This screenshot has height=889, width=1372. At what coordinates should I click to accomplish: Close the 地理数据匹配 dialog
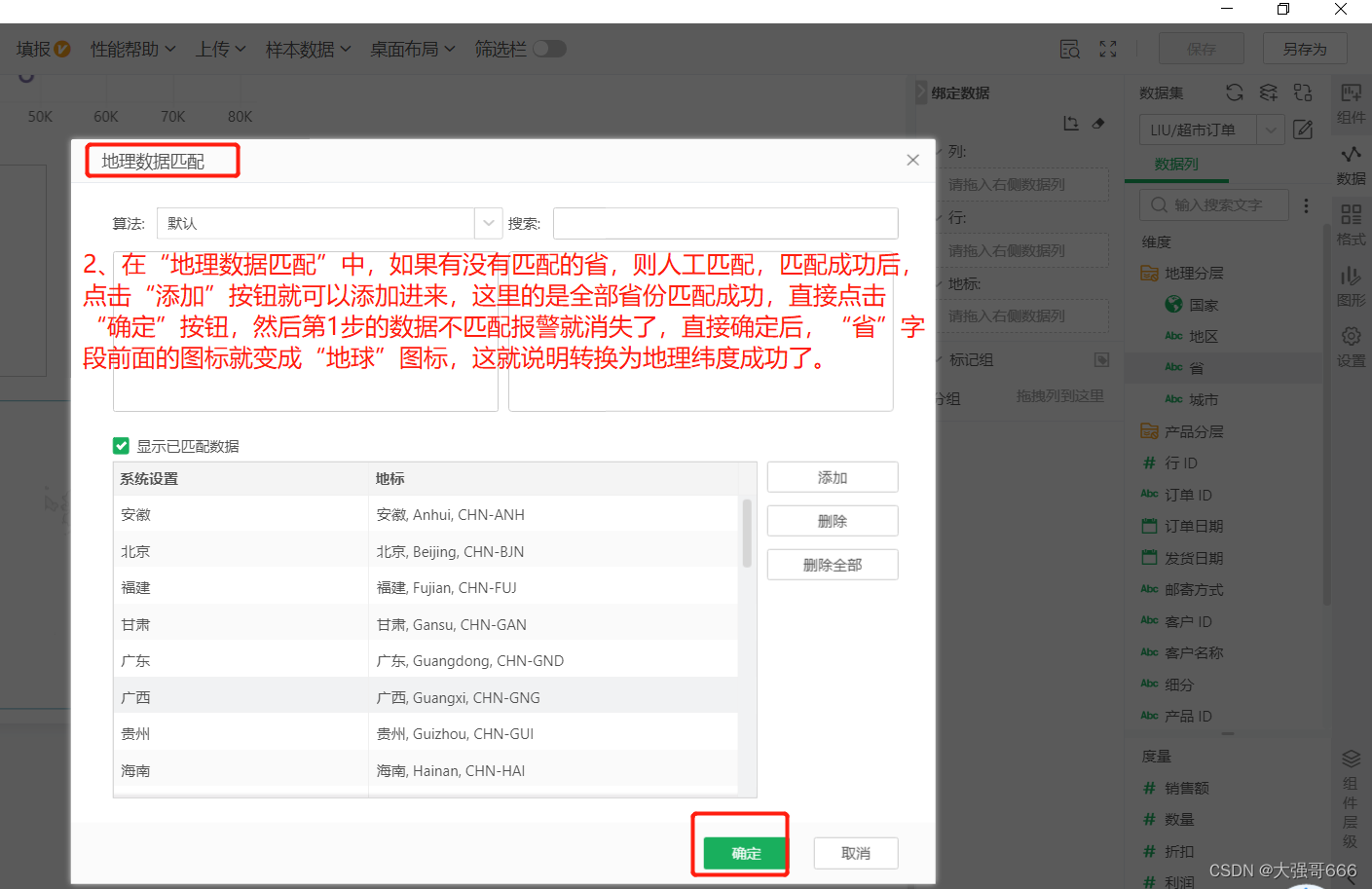point(912,160)
